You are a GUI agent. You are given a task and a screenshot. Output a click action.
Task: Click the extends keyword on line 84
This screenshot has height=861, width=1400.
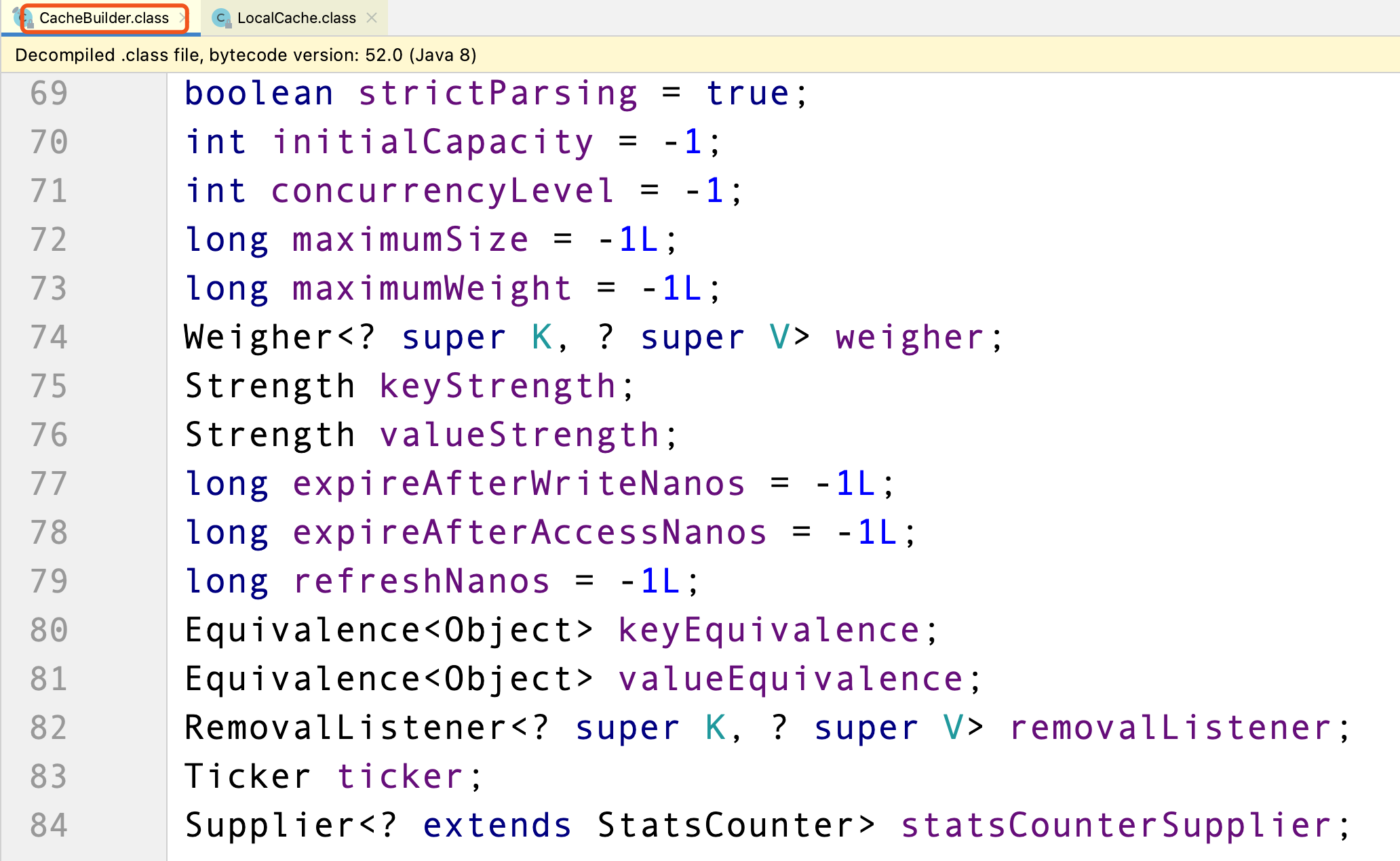pyautogui.click(x=497, y=826)
